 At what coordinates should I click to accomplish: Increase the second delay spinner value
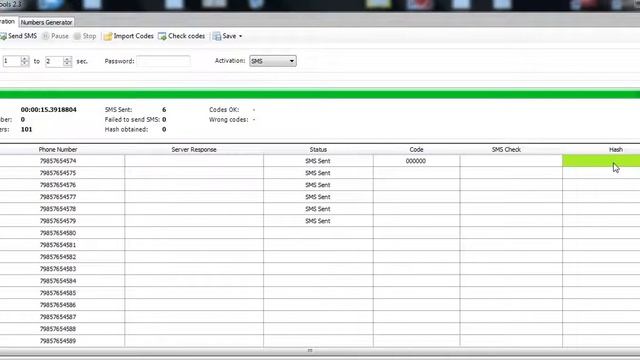[x=67, y=59]
